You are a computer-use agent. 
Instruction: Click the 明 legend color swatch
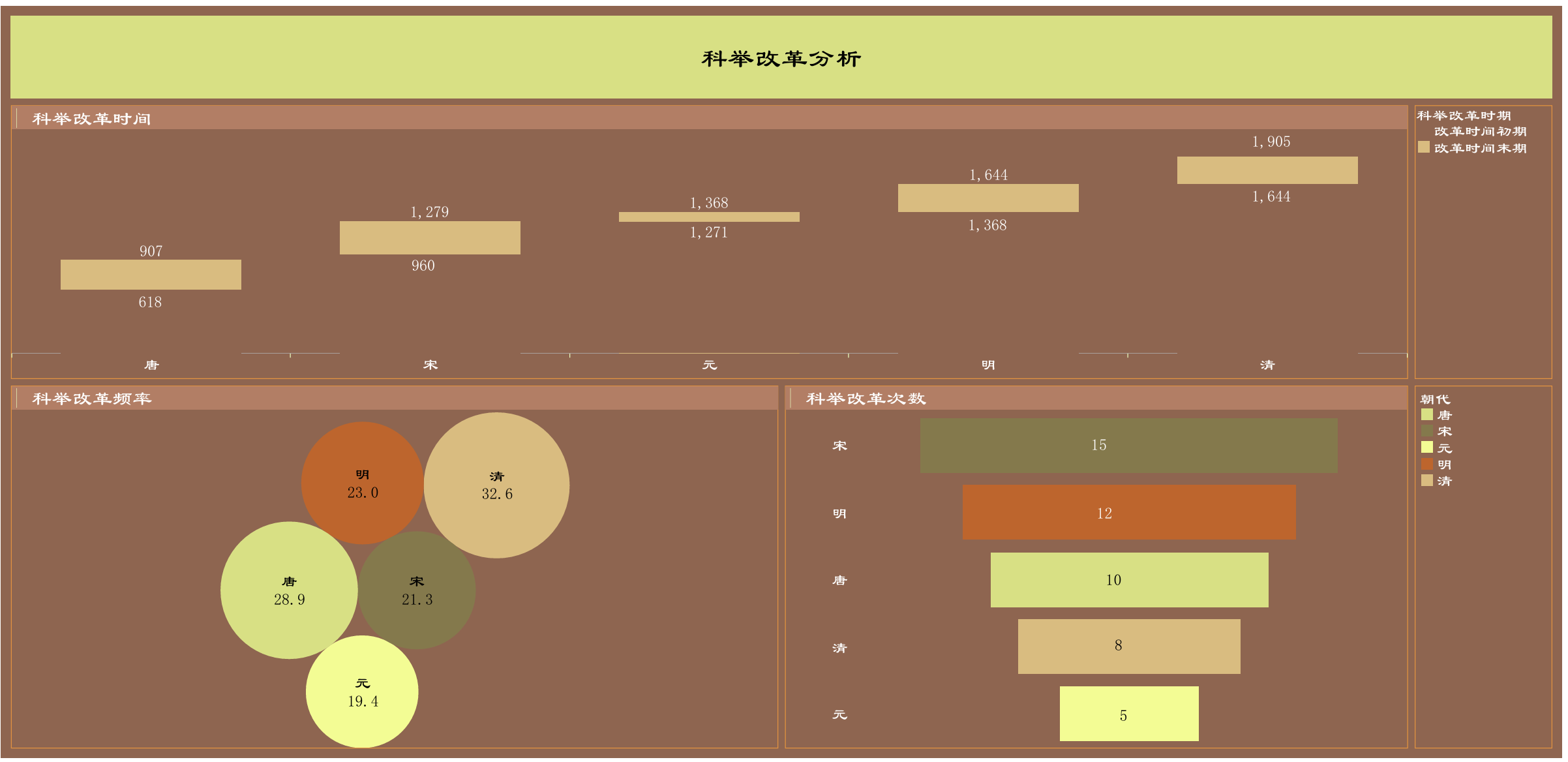[1426, 464]
